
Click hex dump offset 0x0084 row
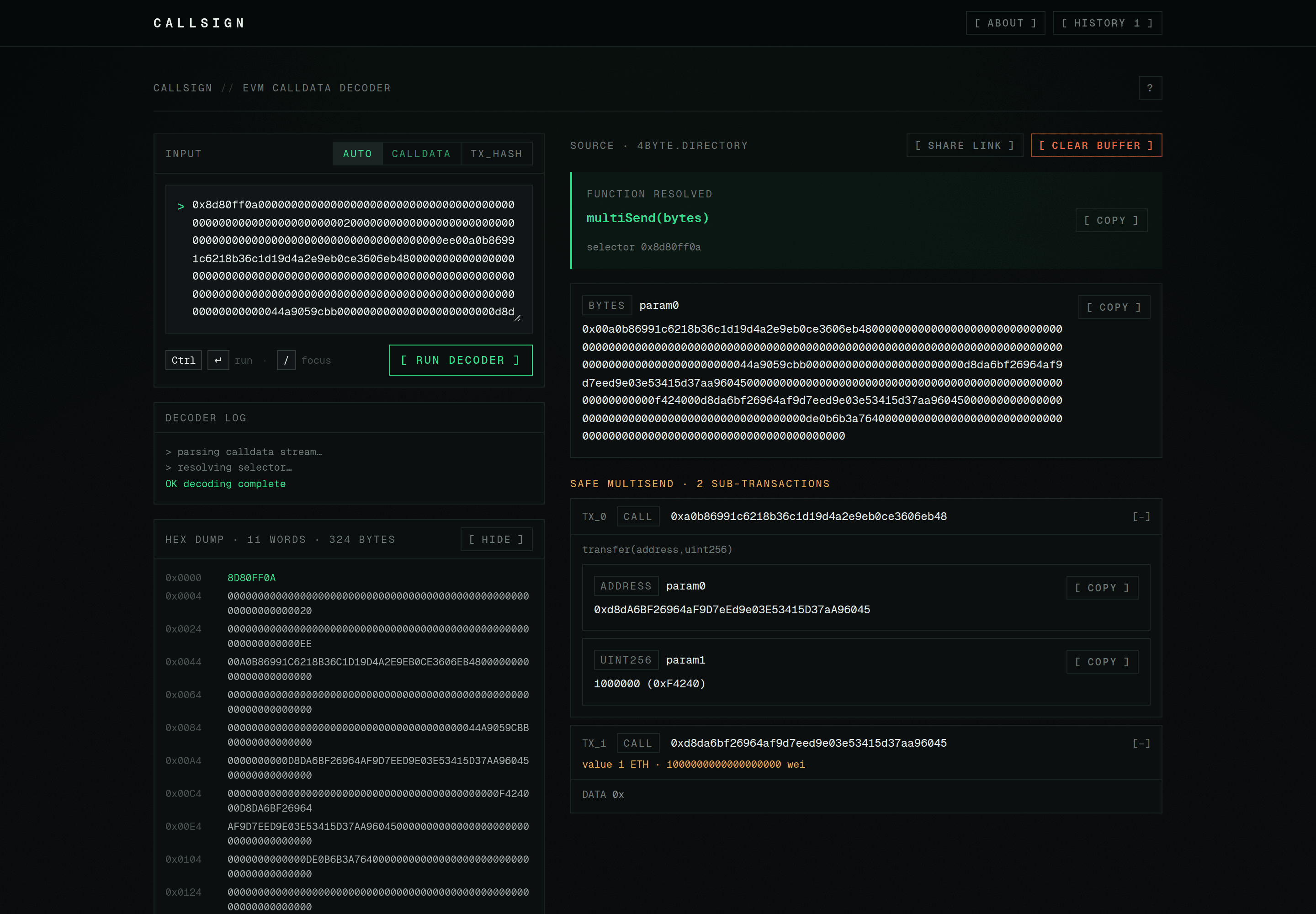click(349, 735)
